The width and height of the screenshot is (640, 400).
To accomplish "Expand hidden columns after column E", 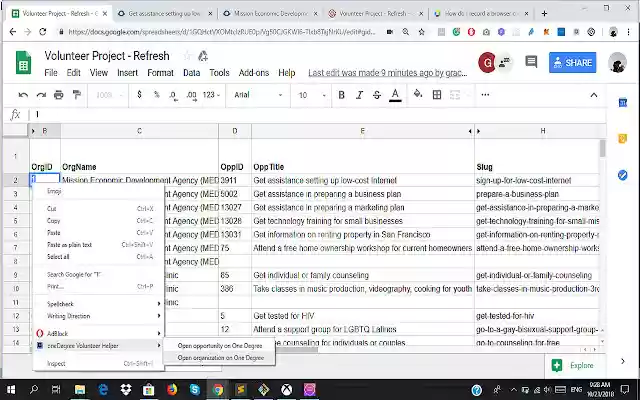I will (470, 131).
